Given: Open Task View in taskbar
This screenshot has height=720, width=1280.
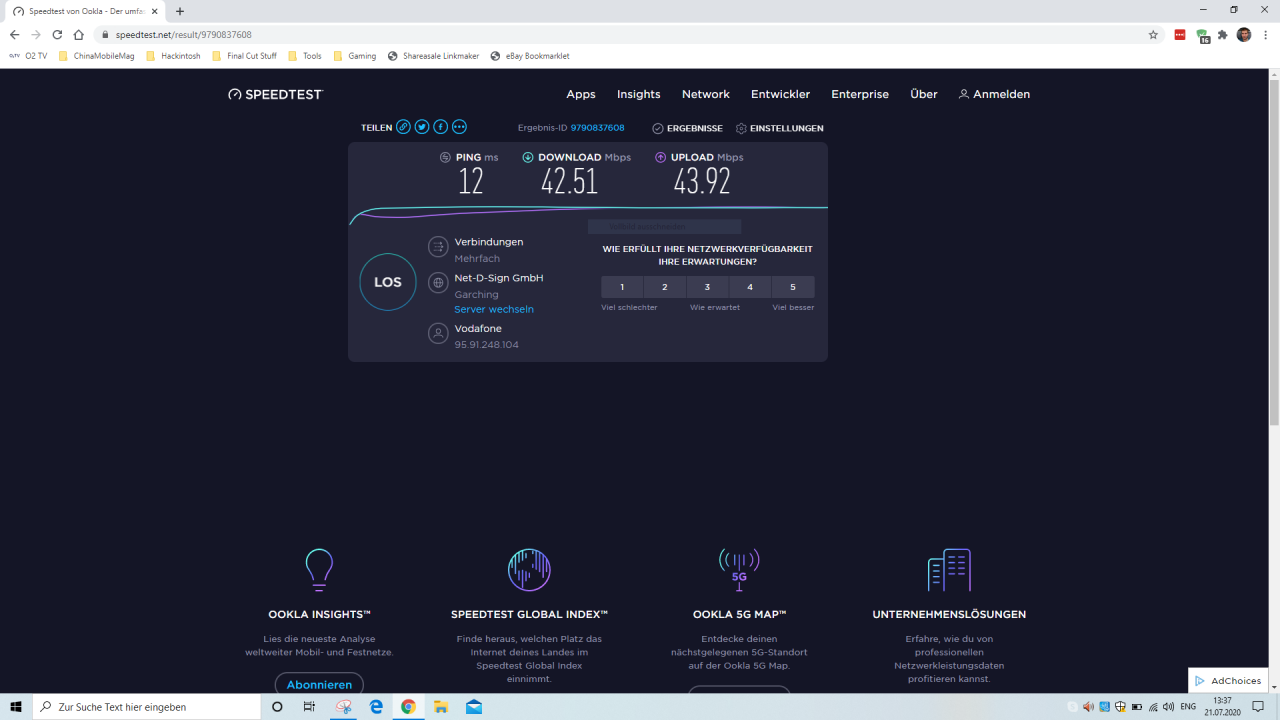Looking at the screenshot, I should pos(309,706).
